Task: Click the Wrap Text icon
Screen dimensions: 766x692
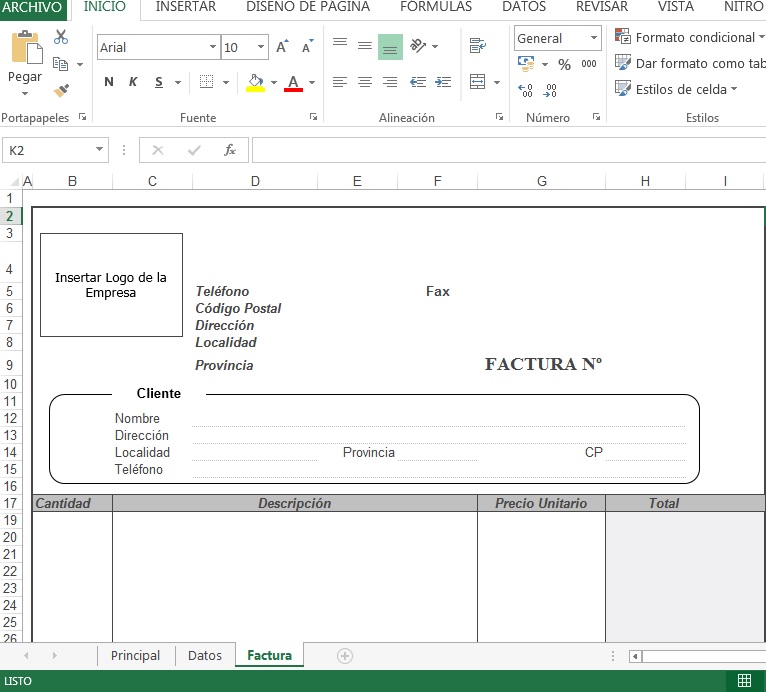Action: pos(477,46)
